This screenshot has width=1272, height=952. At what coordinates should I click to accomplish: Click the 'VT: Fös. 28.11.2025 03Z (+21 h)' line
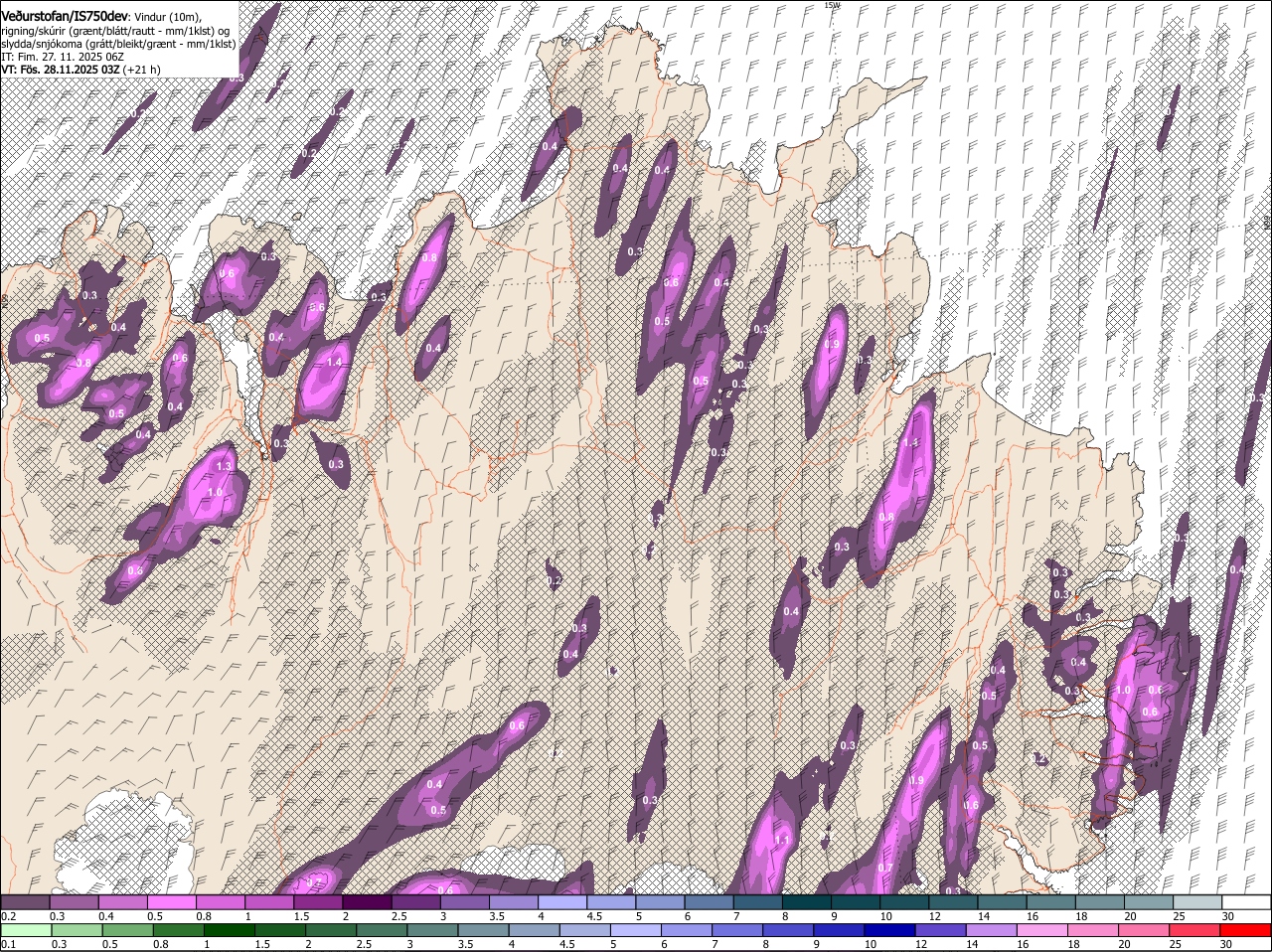[81, 70]
